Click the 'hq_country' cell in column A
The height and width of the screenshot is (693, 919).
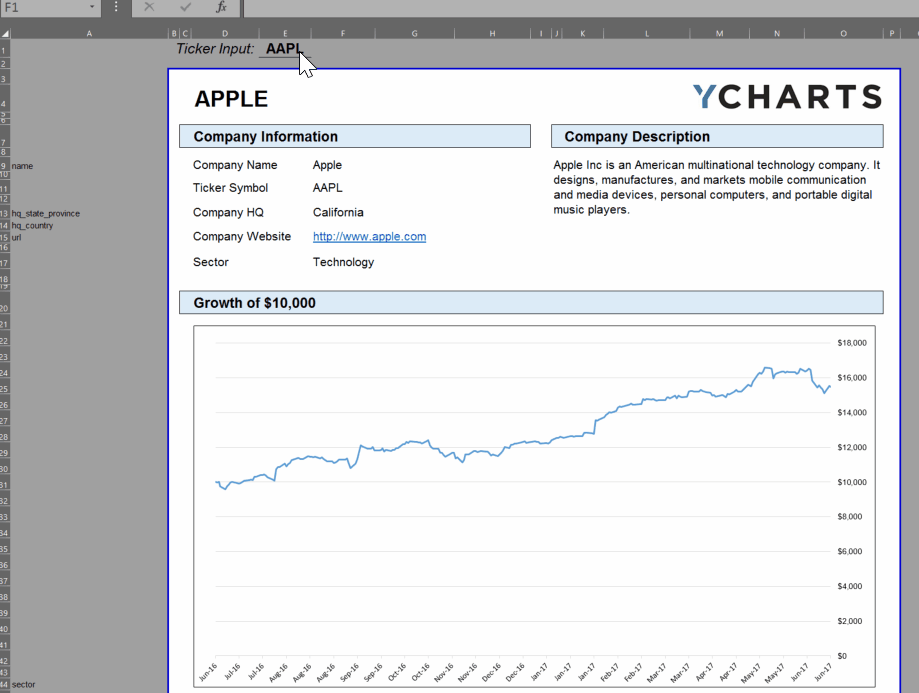click(x=32, y=225)
